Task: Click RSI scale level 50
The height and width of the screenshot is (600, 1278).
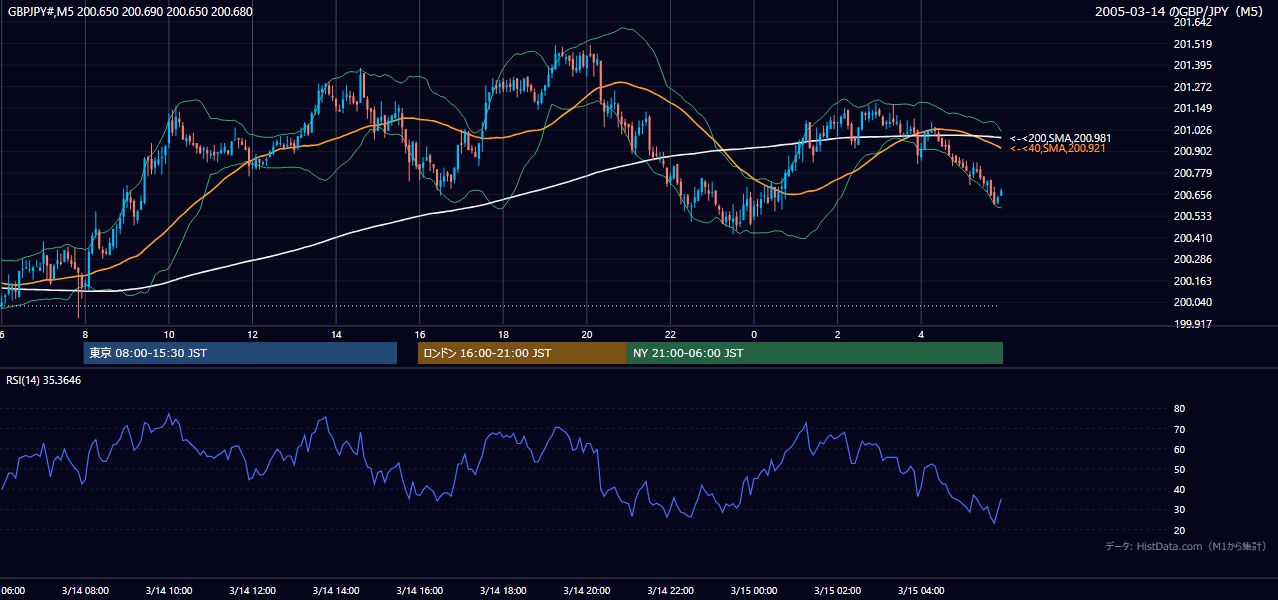Action: [x=1179, y=469]
